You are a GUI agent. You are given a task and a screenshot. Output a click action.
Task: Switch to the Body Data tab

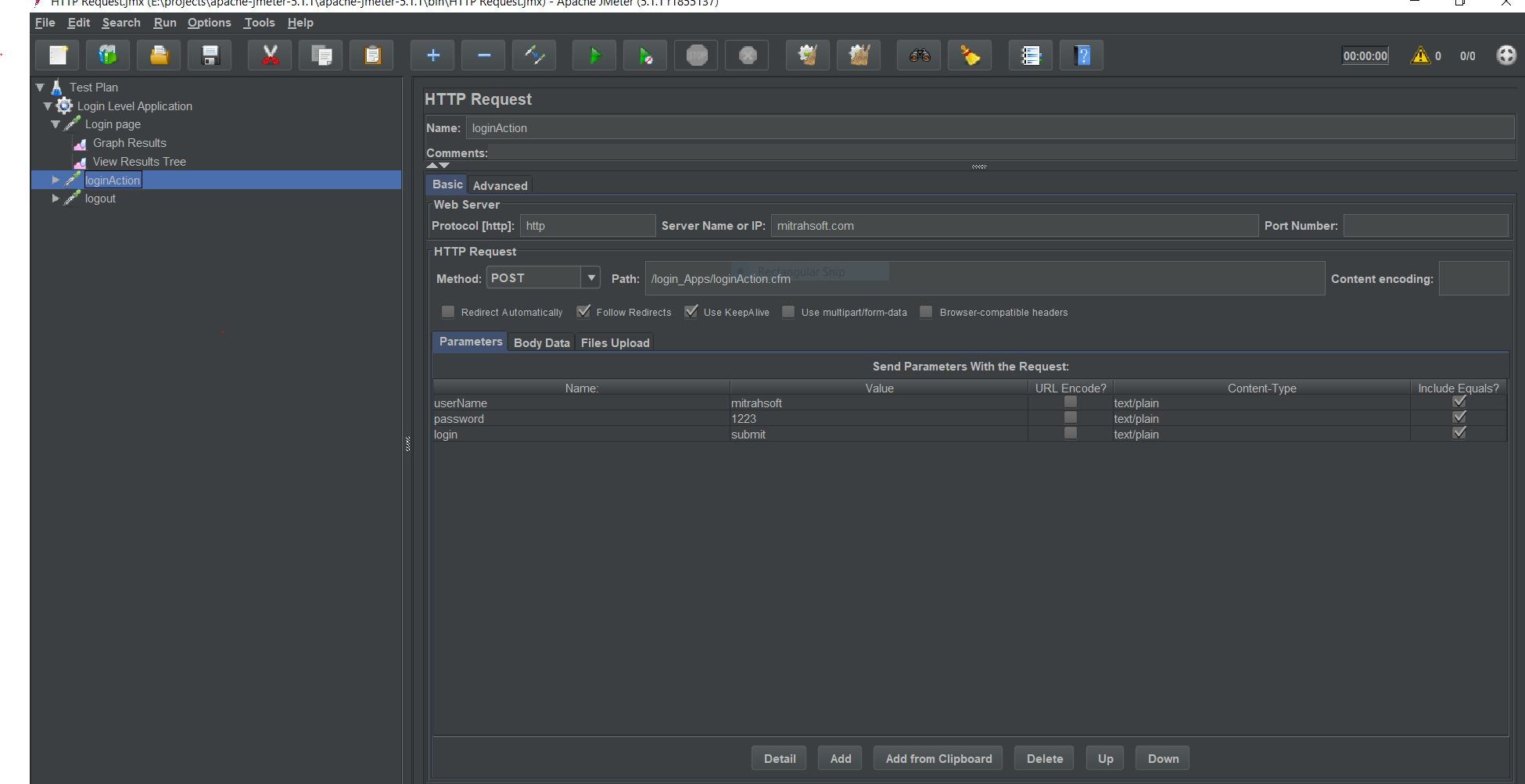[541, 342]
